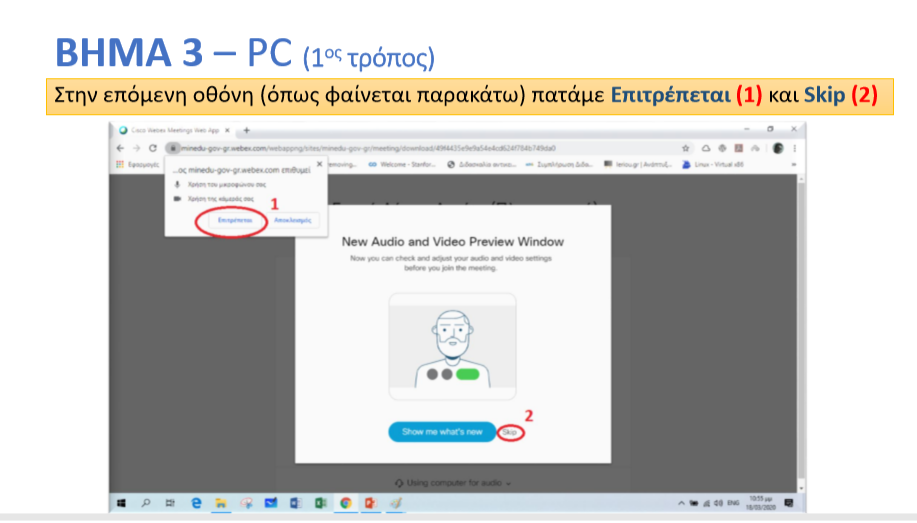
Task: Click the volume icon in system tray
Action: click(x=718, y=503)
